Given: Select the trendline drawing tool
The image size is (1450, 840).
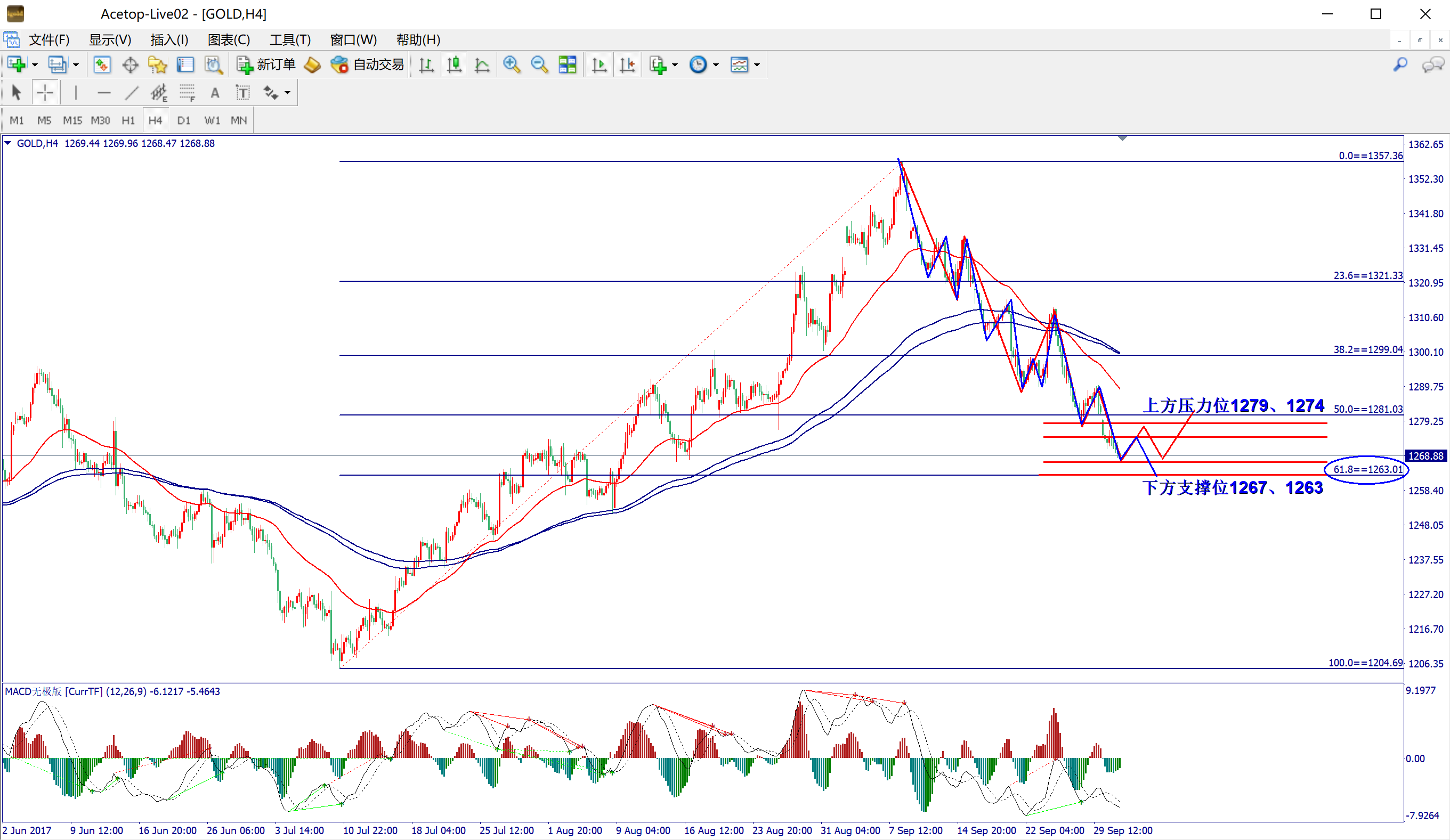Looking at the screenshot, I should tap(131, 93).
